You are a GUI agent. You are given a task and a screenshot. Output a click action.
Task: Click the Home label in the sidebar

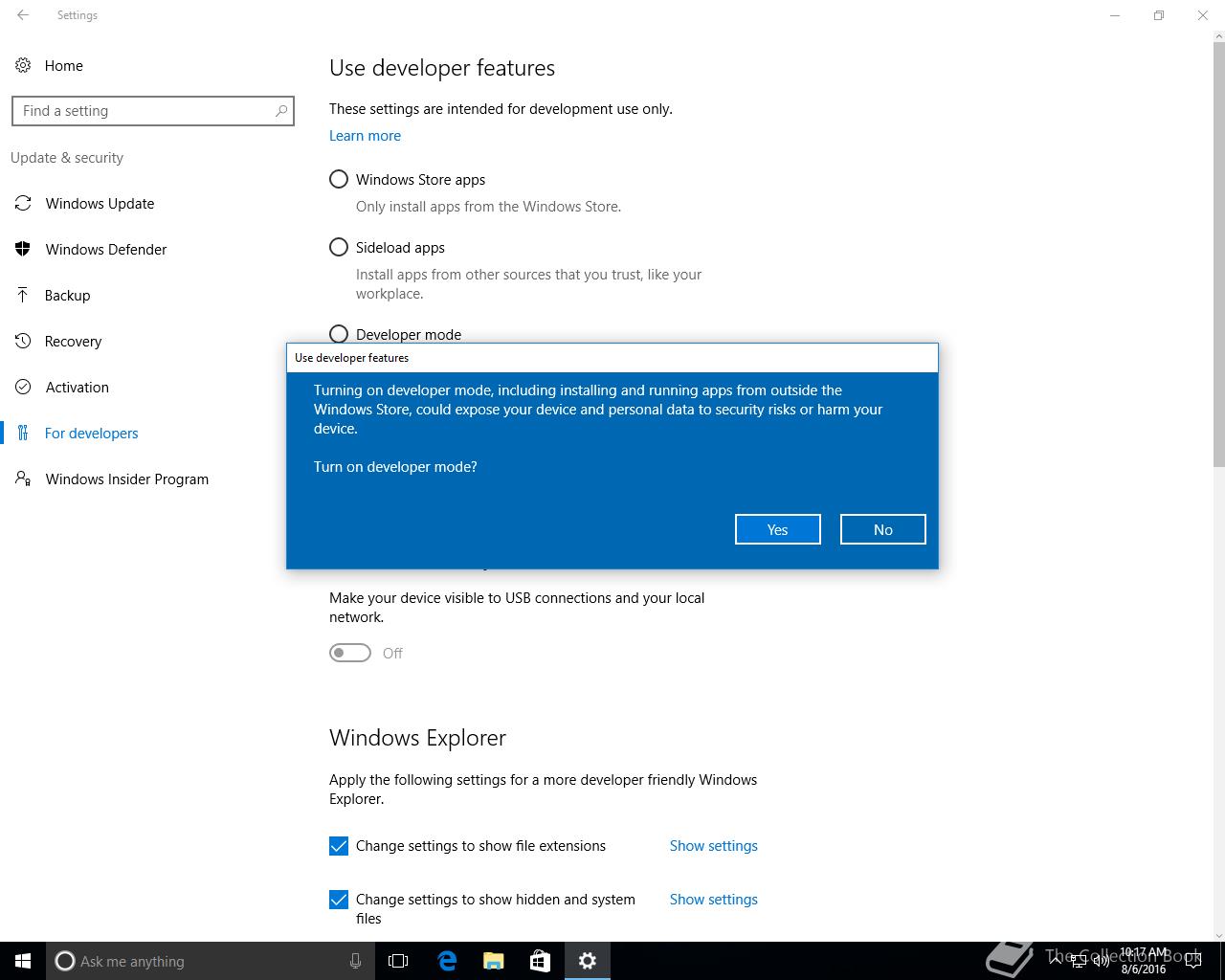[64, 65]
